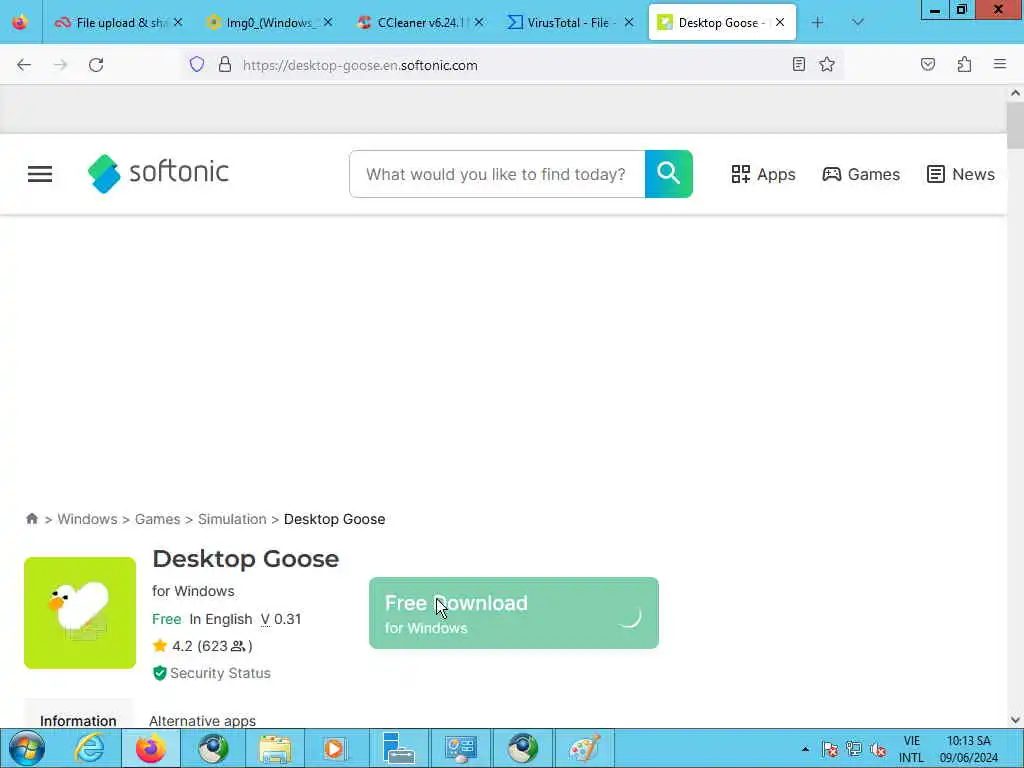
Task: Click the Security Status link
Action: point(220,673)
